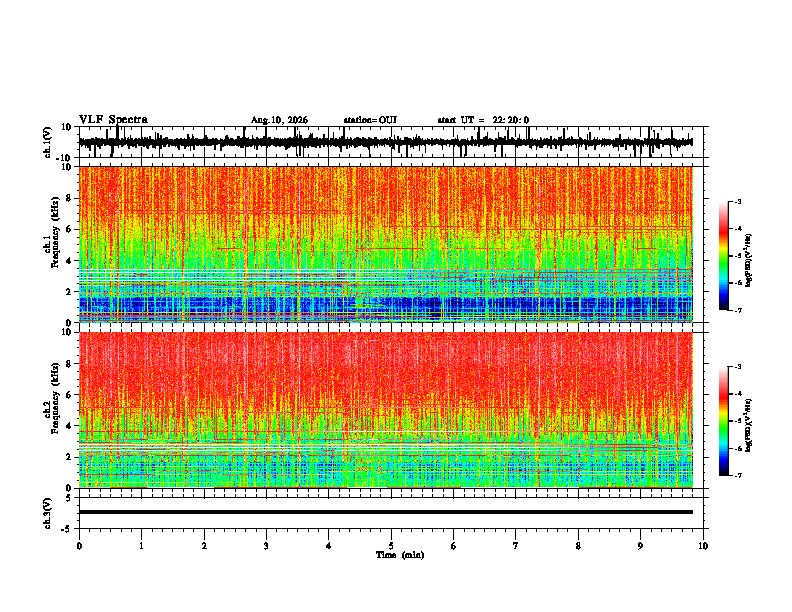Image resolution: width=792 pixels, height=612 pixels.
Task: Click the time axis tick label 3
Action: (266, 546)
